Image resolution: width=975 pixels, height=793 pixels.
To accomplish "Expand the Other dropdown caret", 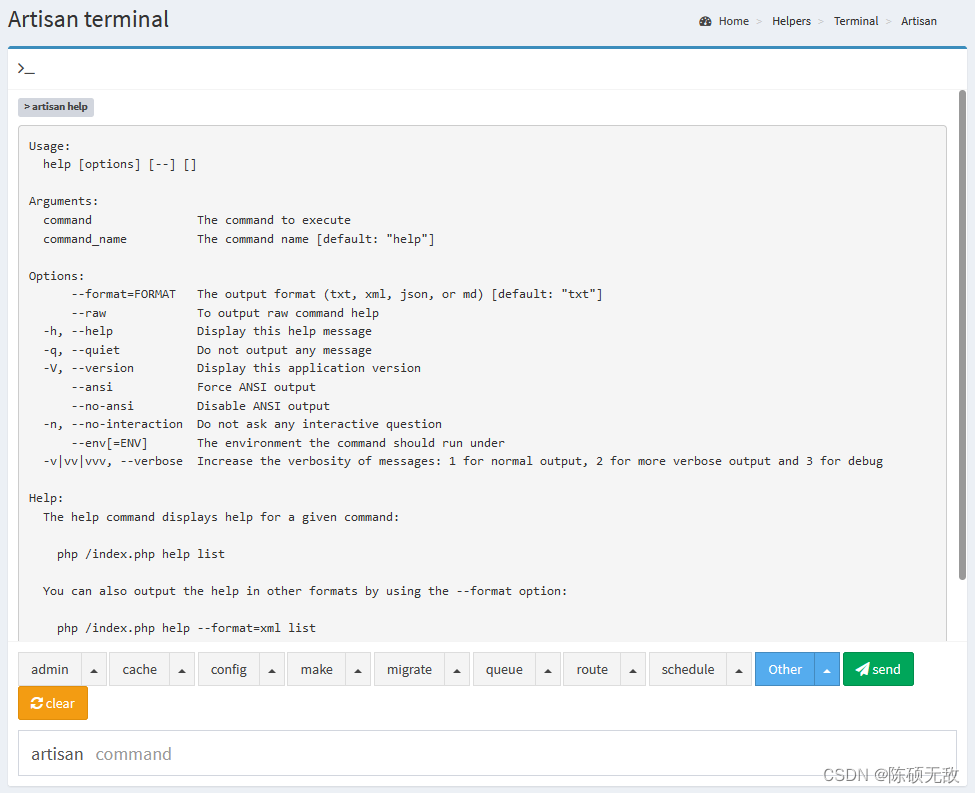I will pyautogui.click(x=827, y=670).
